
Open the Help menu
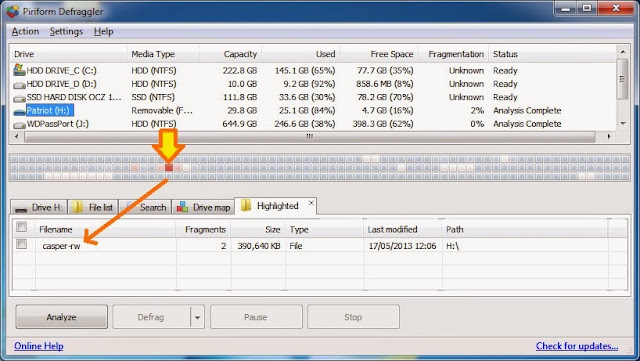[x=103, y=31]
